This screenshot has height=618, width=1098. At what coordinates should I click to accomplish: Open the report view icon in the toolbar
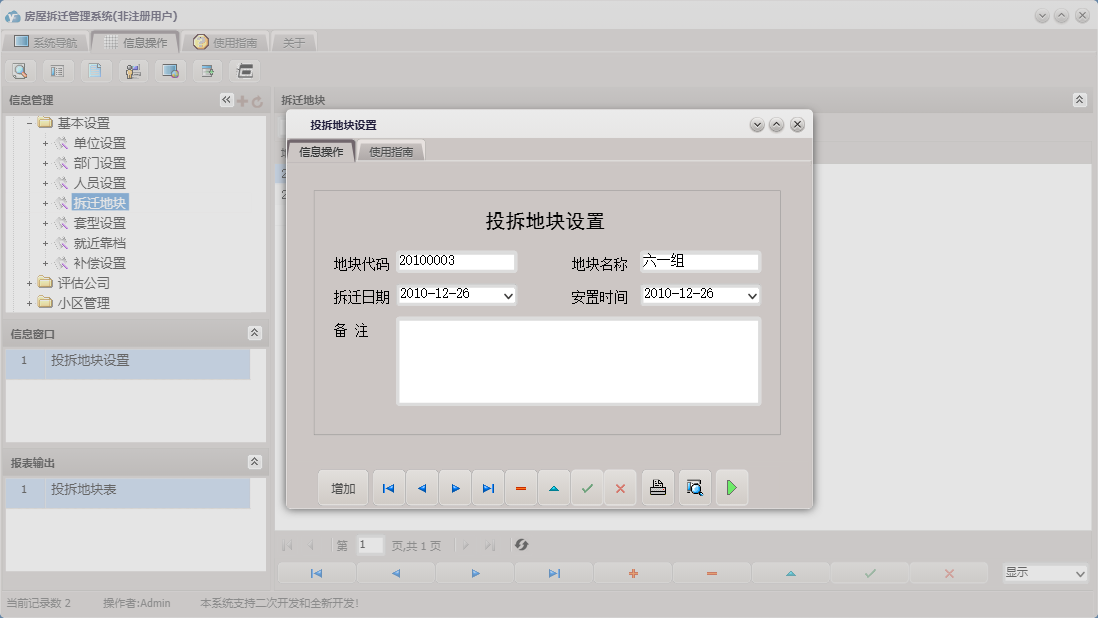57,70
